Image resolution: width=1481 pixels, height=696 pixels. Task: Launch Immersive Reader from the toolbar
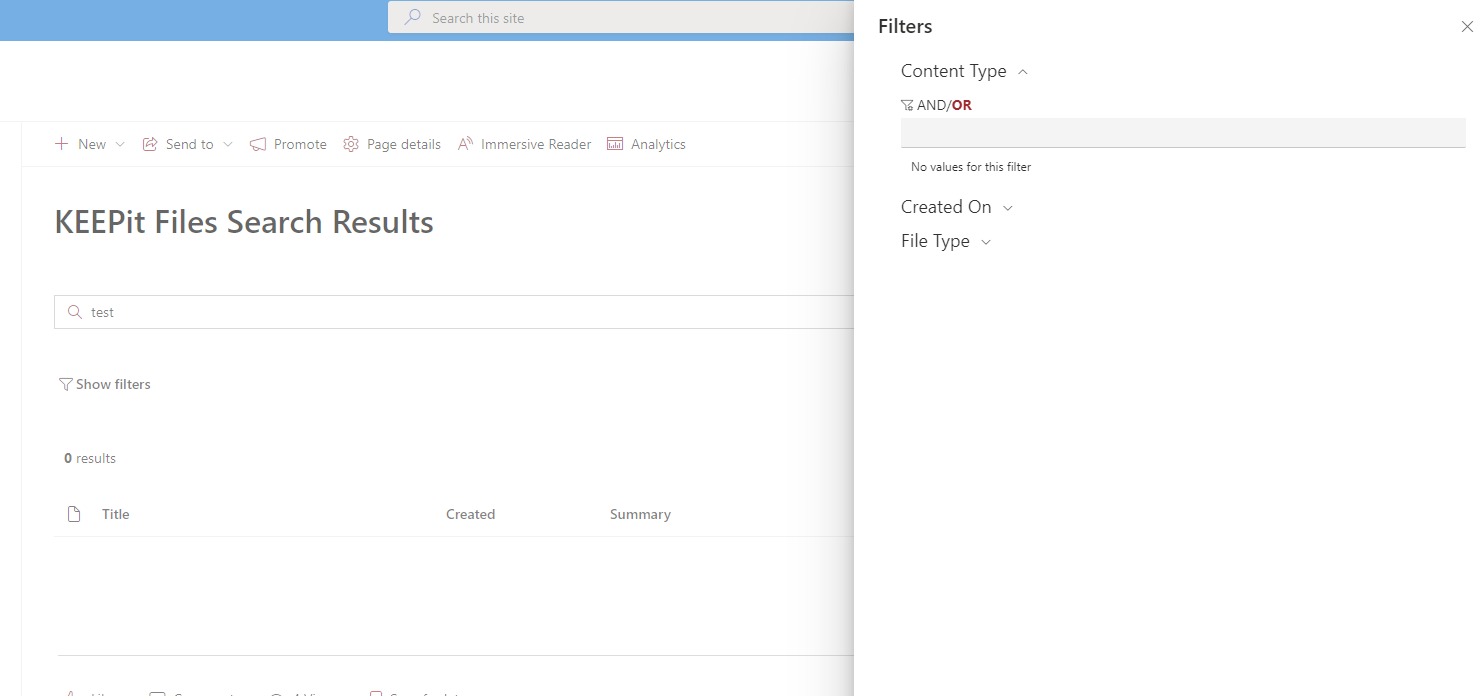point(464,143)
